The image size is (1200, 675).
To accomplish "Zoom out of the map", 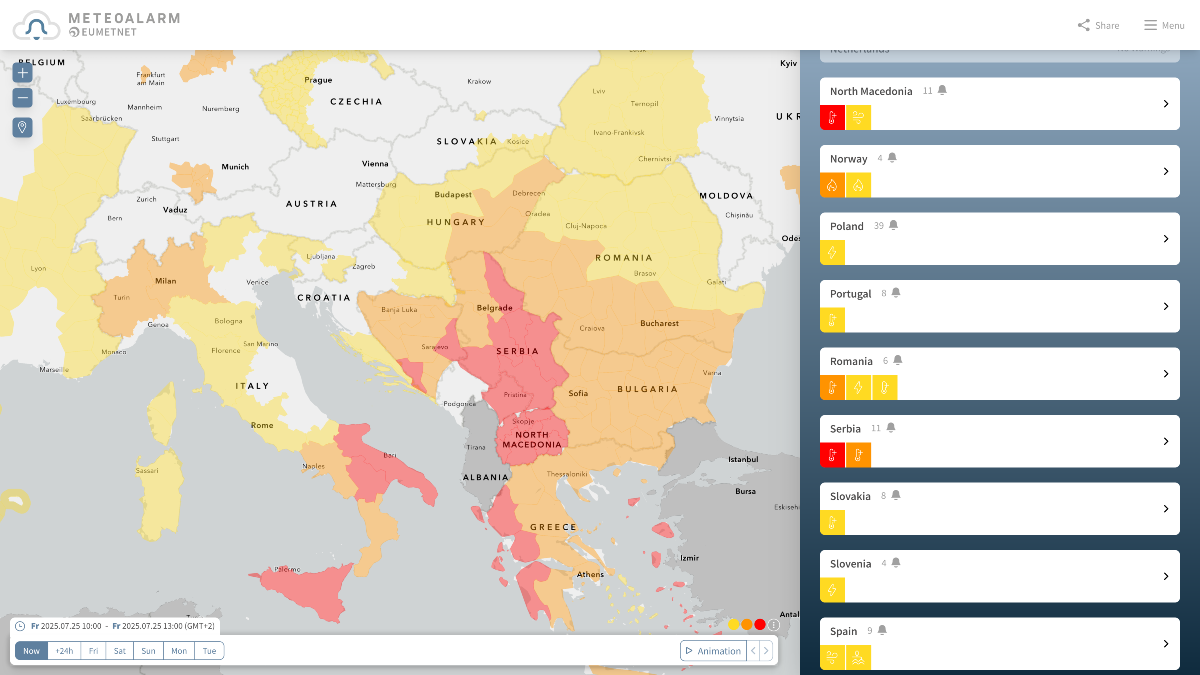I will pos(22,98).
